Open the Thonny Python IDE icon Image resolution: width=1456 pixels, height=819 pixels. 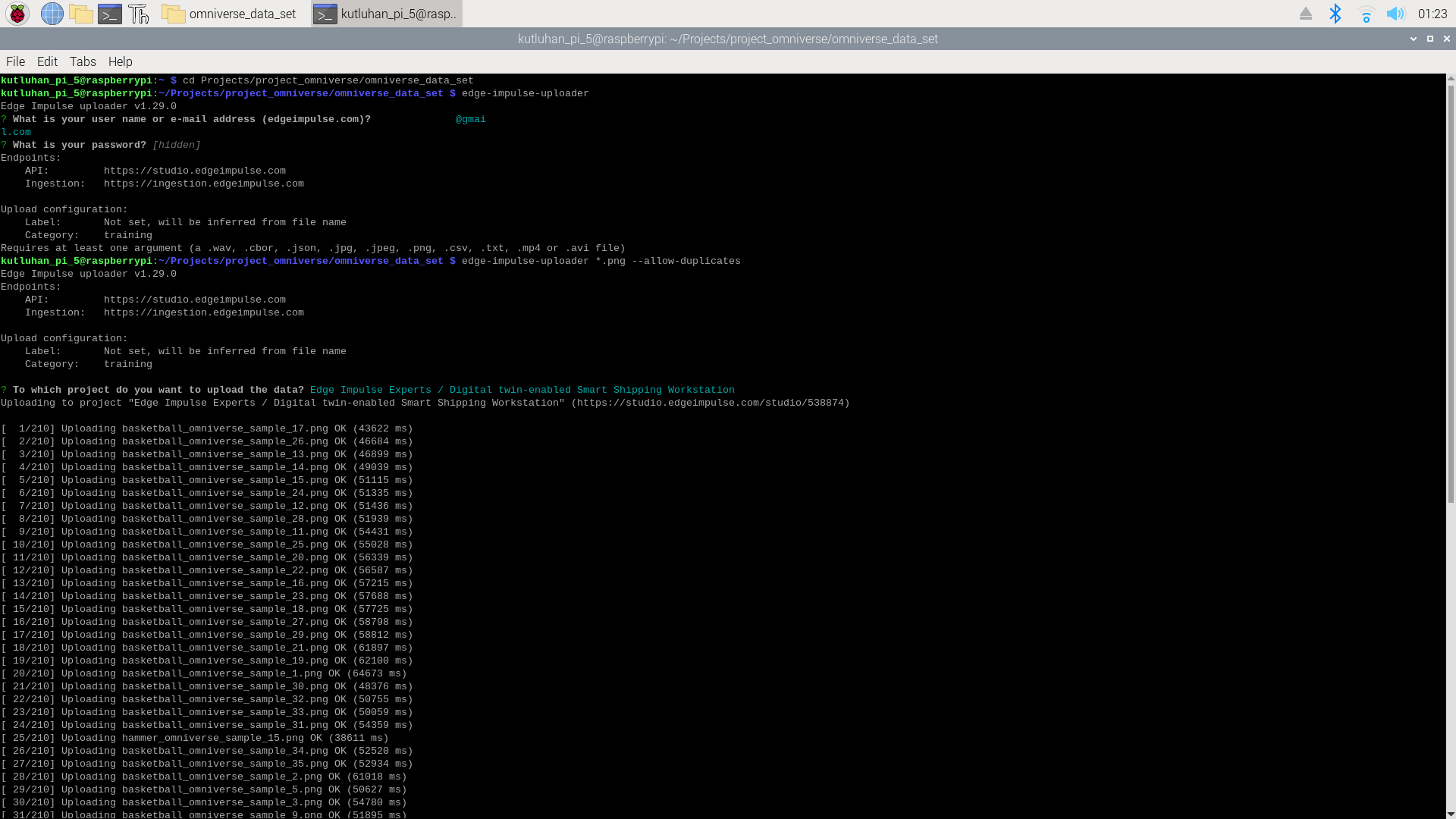pyautogui.click(x=139, y=14)
